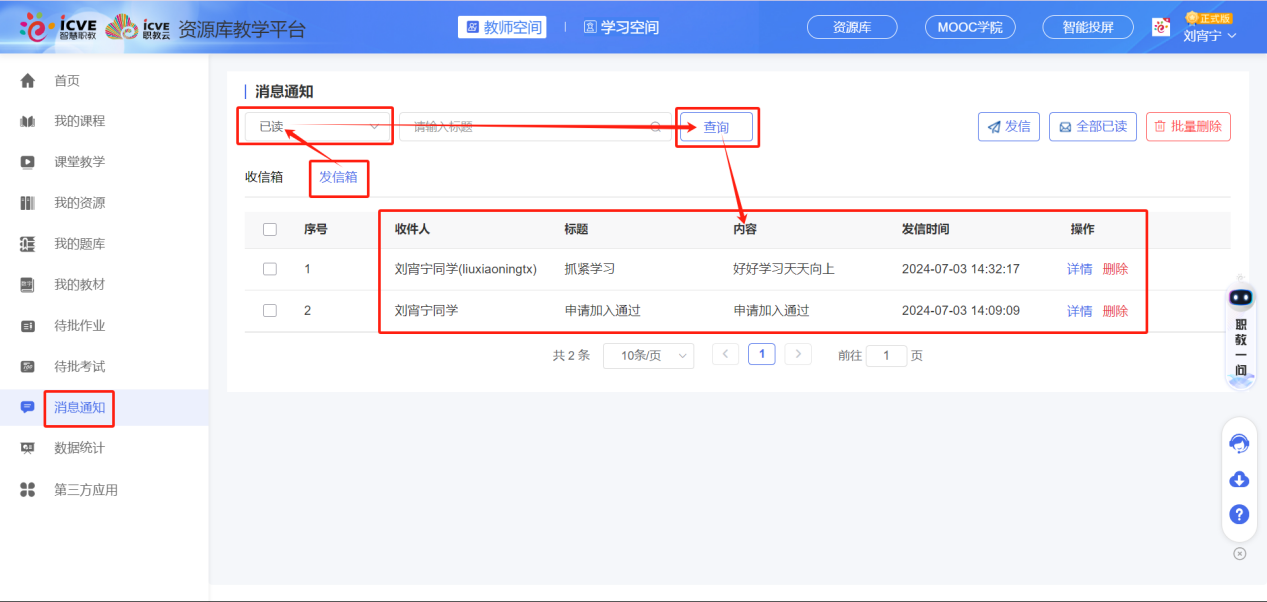Screen dimensions: 1267x602
Task: Click the floating chat bubble icon
Action: coord(1238,442)
